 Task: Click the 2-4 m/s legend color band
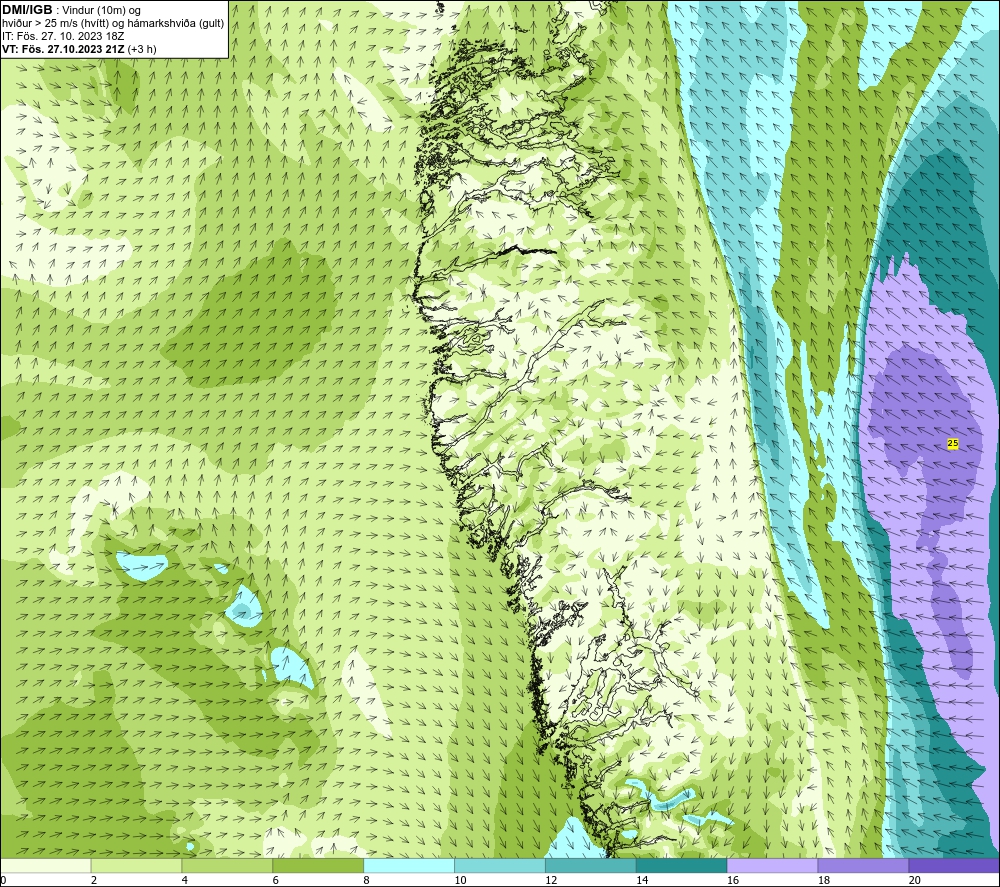(x=136, y=865)
